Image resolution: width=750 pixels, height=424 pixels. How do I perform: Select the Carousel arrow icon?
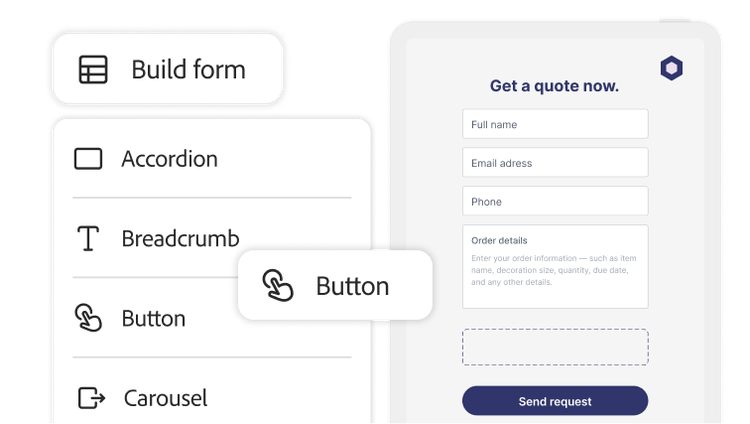click(x=91, y=398)
